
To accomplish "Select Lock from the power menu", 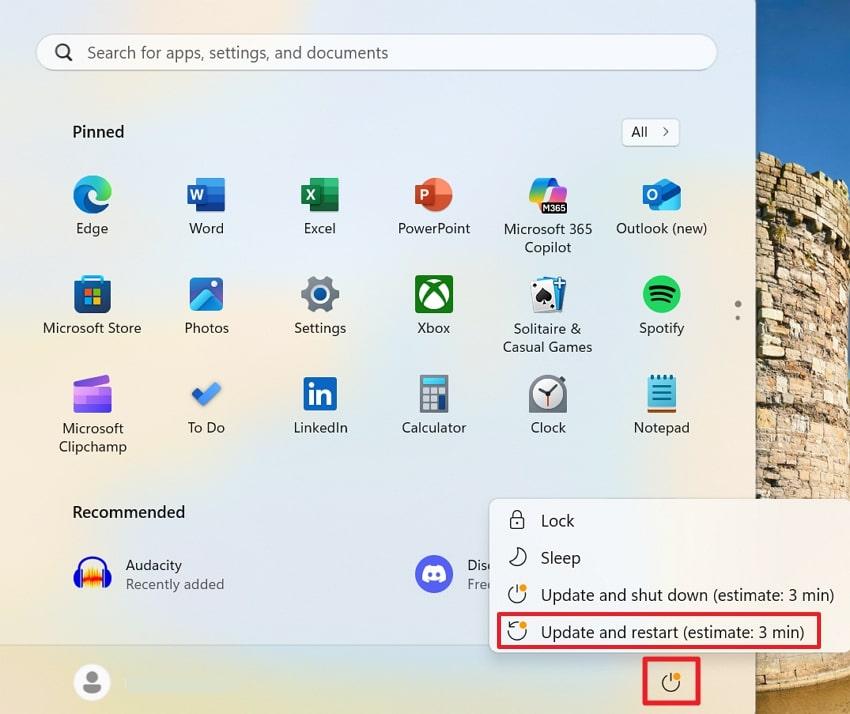I will tap(669, 520).
